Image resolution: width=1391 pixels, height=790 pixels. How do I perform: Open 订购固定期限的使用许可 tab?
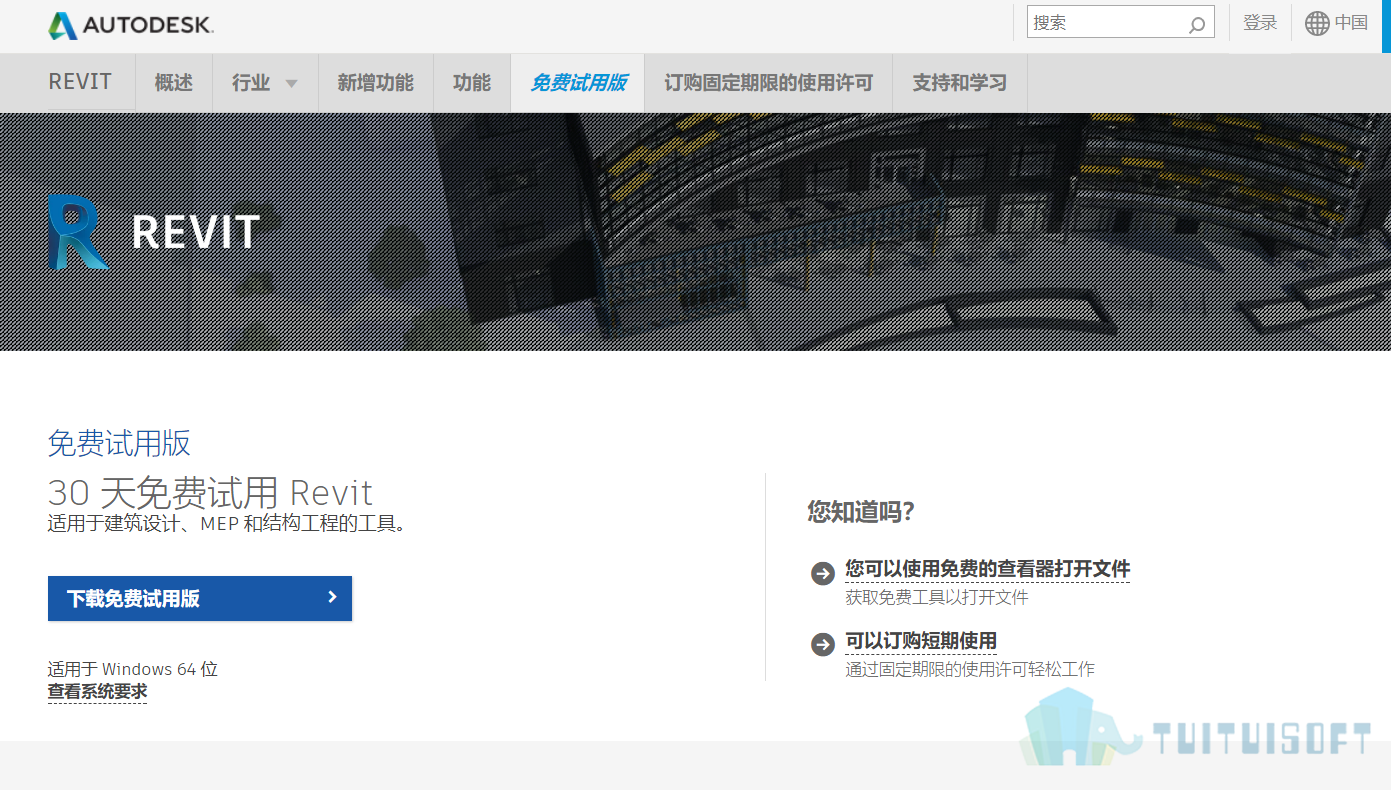[x=769, y=83]
